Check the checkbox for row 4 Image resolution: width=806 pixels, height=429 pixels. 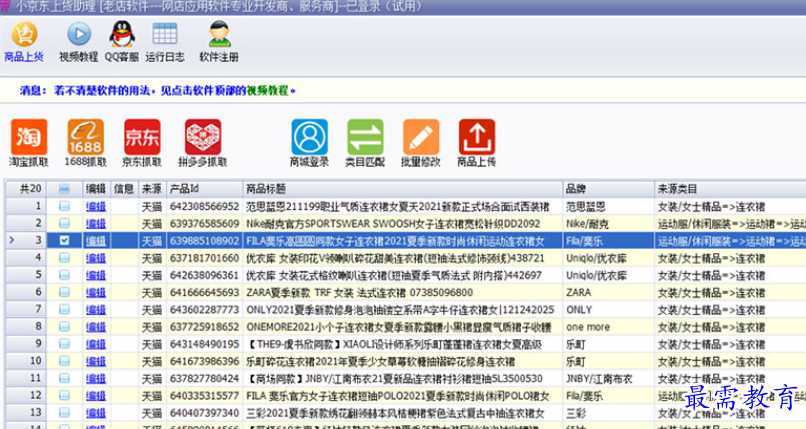(64, 258)
